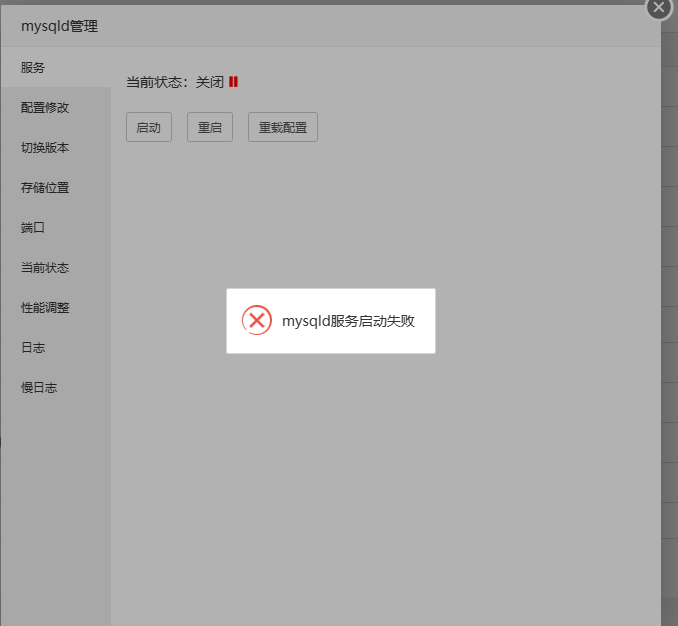Click the red stopped status icon
The image size is (678, 626).
(x=233, y=82)
